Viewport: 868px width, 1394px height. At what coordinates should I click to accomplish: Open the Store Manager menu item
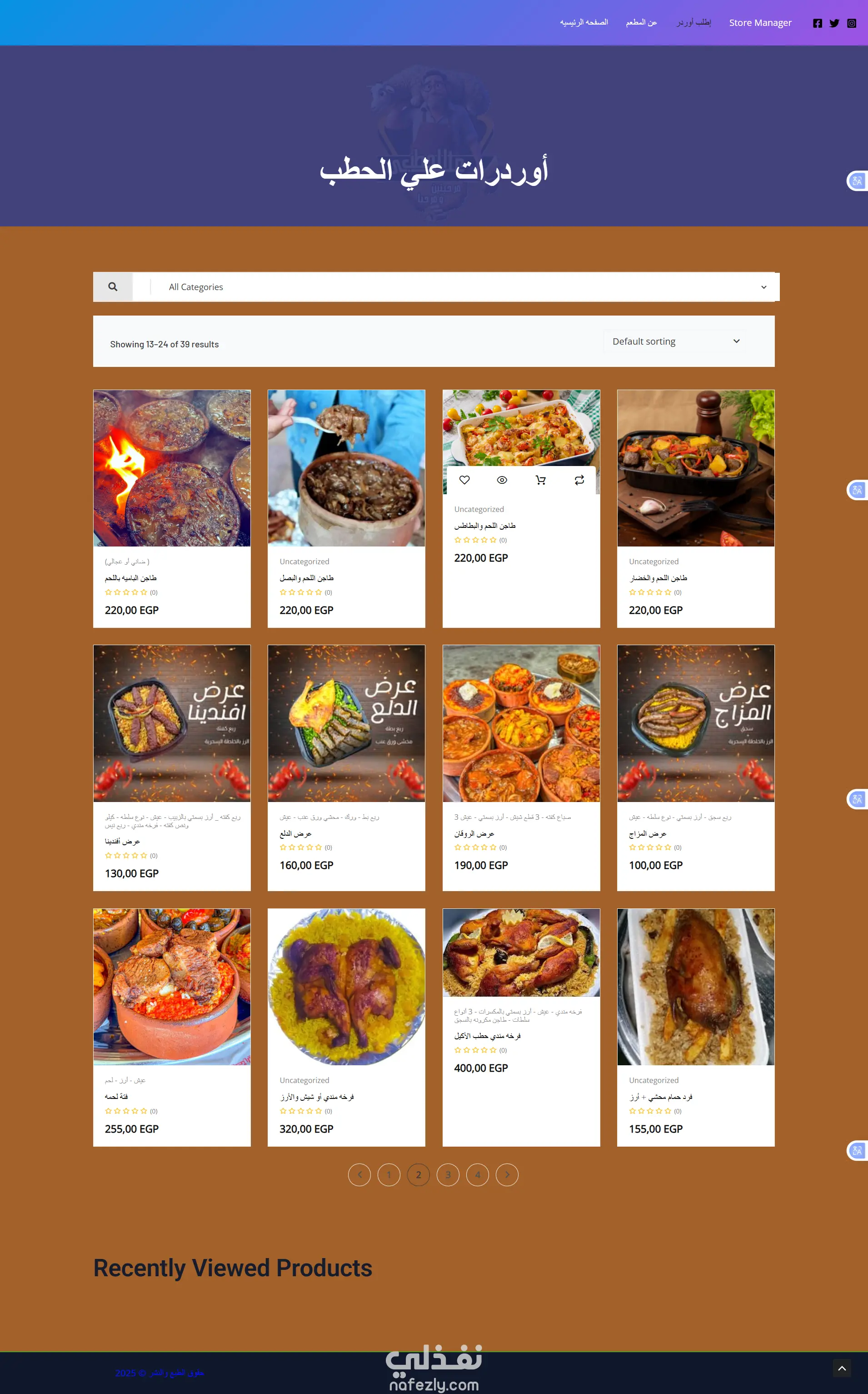760,23
